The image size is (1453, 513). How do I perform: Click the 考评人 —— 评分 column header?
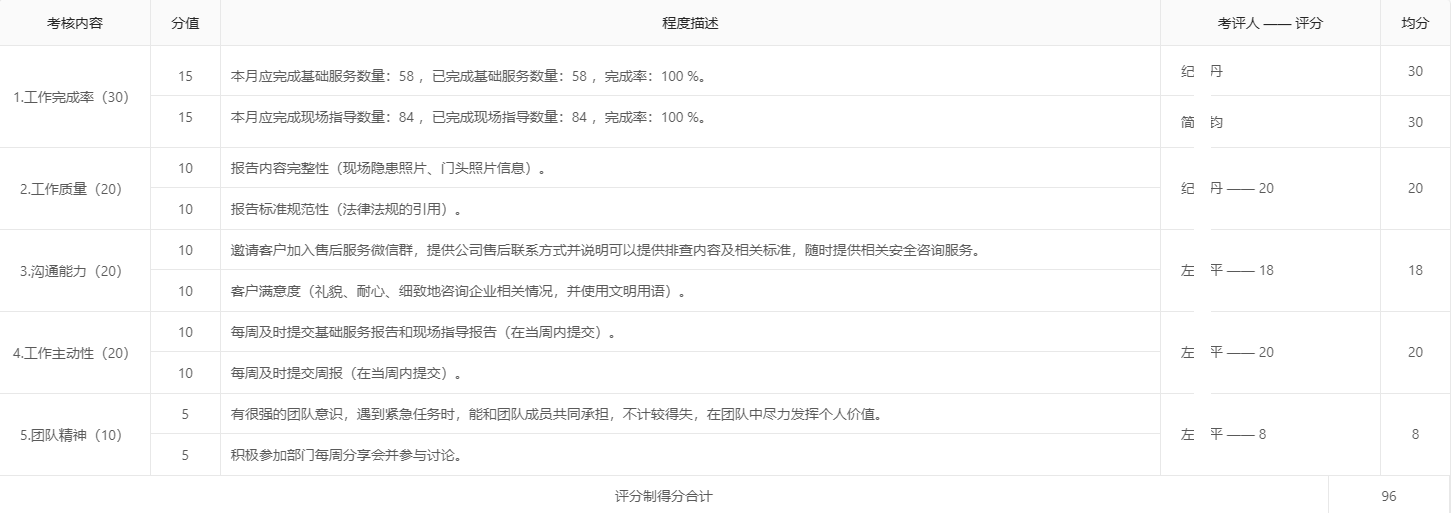pyautogui.click(x=1269, y=24)
